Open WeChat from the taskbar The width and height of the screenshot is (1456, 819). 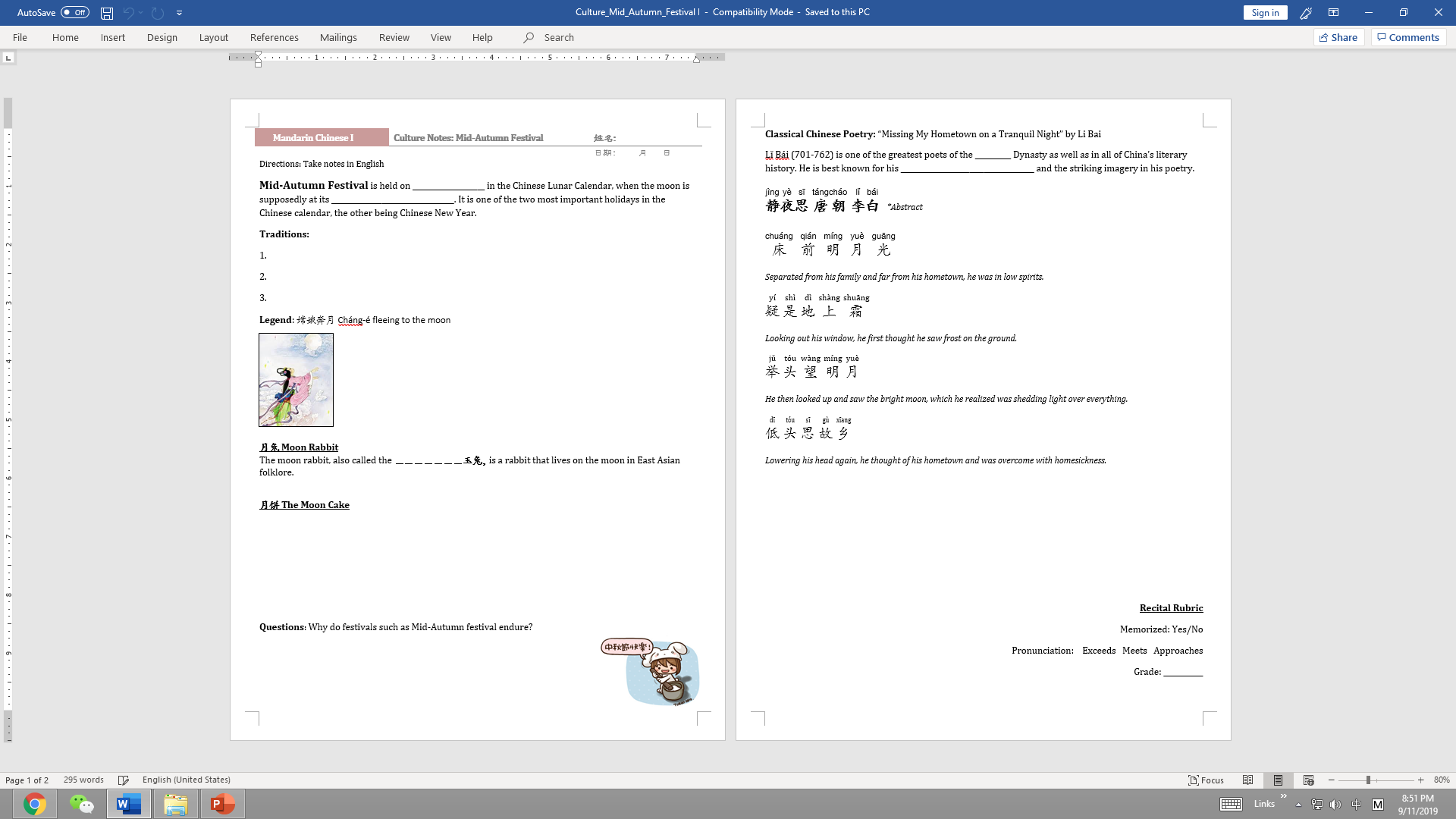[82, 804]
